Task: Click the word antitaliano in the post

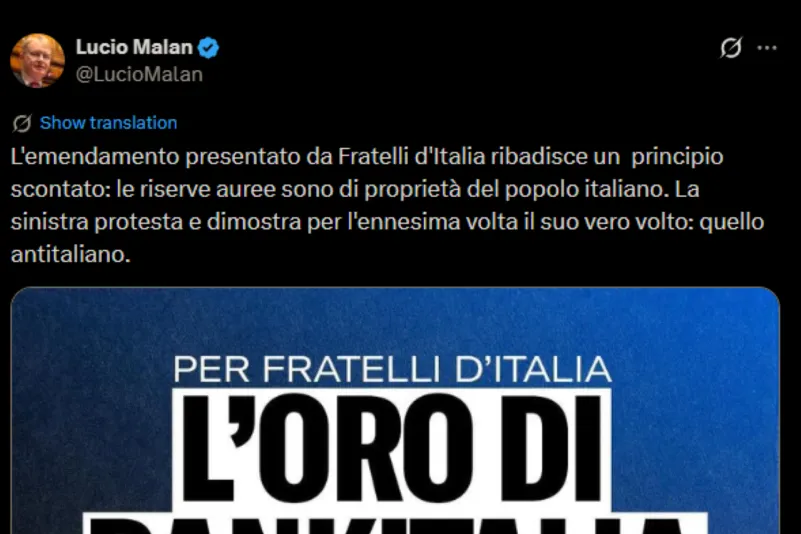Action: click(70, 254)
